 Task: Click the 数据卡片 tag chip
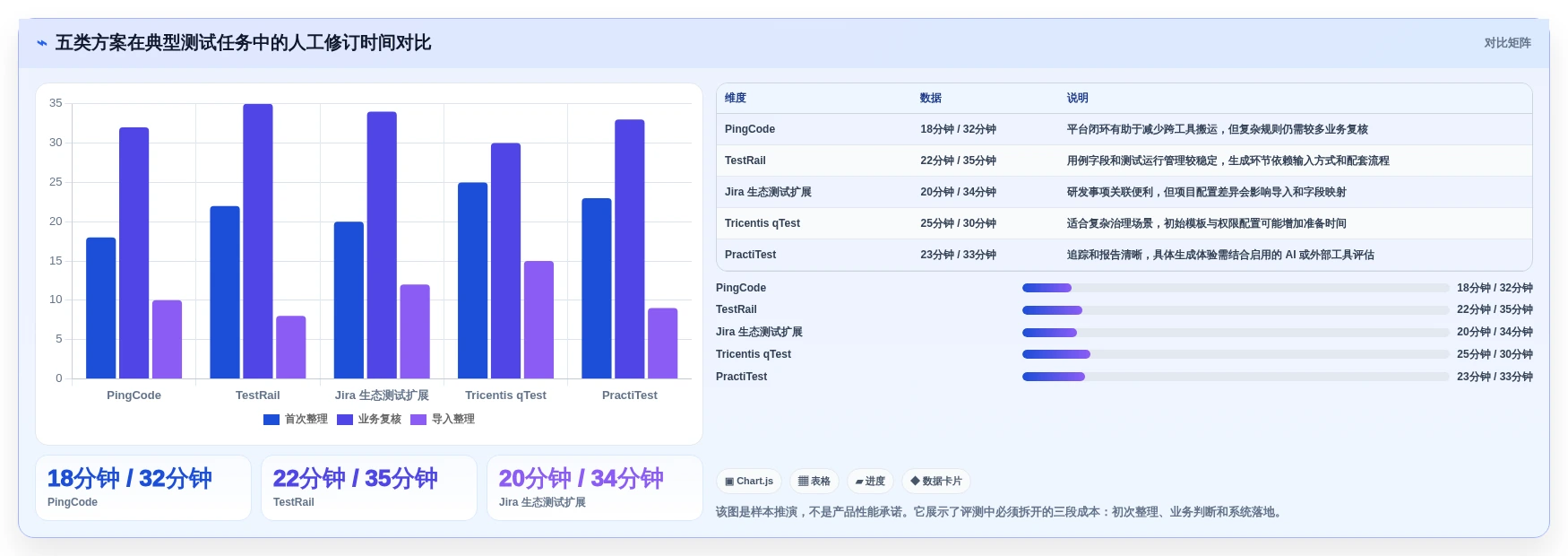coord(936,482)
